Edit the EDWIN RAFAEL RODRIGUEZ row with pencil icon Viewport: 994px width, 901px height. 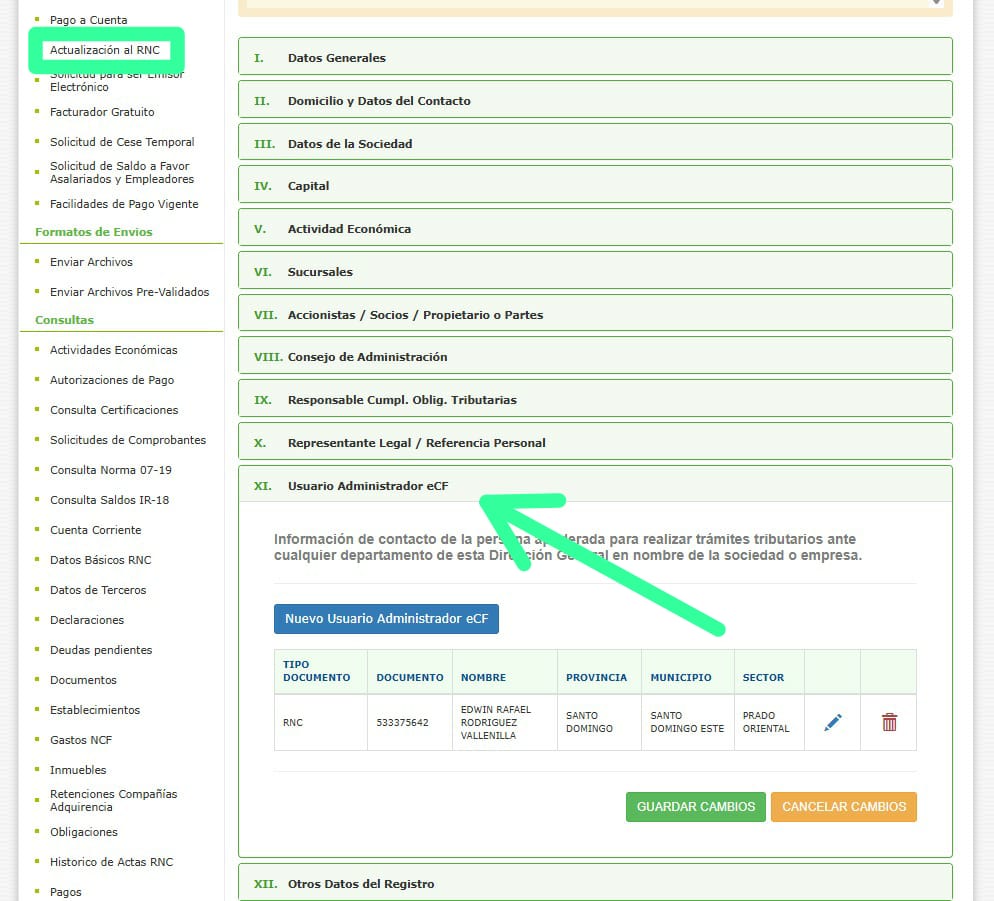832,722
